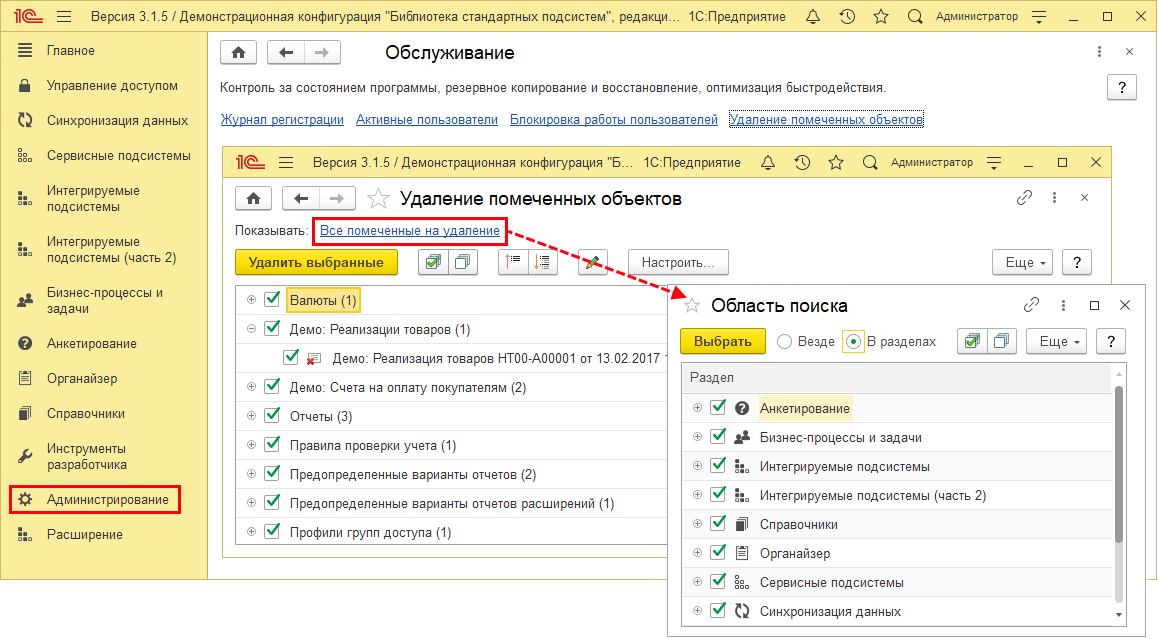Image resolution: width=1159 pixels, height=639 pixels.
Task: Select the В разделах radio button
Action: [853, 342]
